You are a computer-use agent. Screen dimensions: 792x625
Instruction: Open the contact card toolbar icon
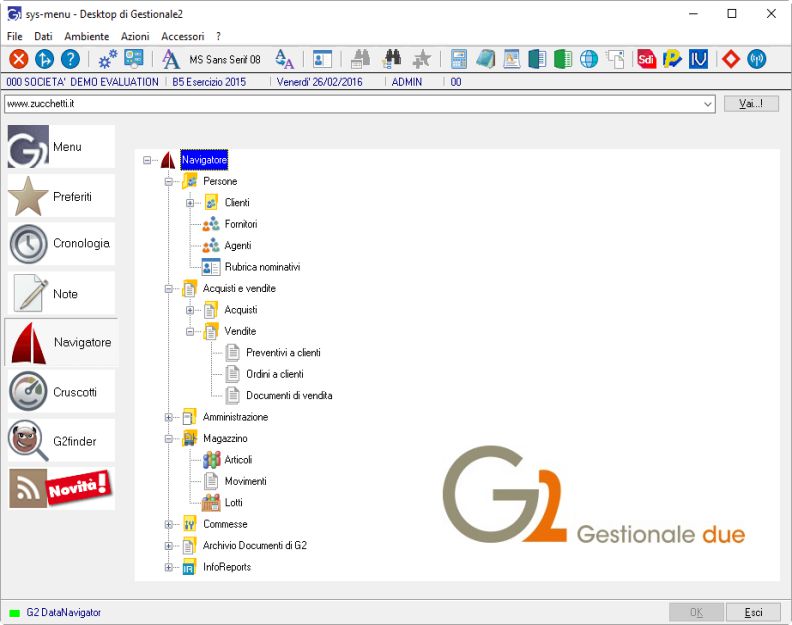click(322, 60)
